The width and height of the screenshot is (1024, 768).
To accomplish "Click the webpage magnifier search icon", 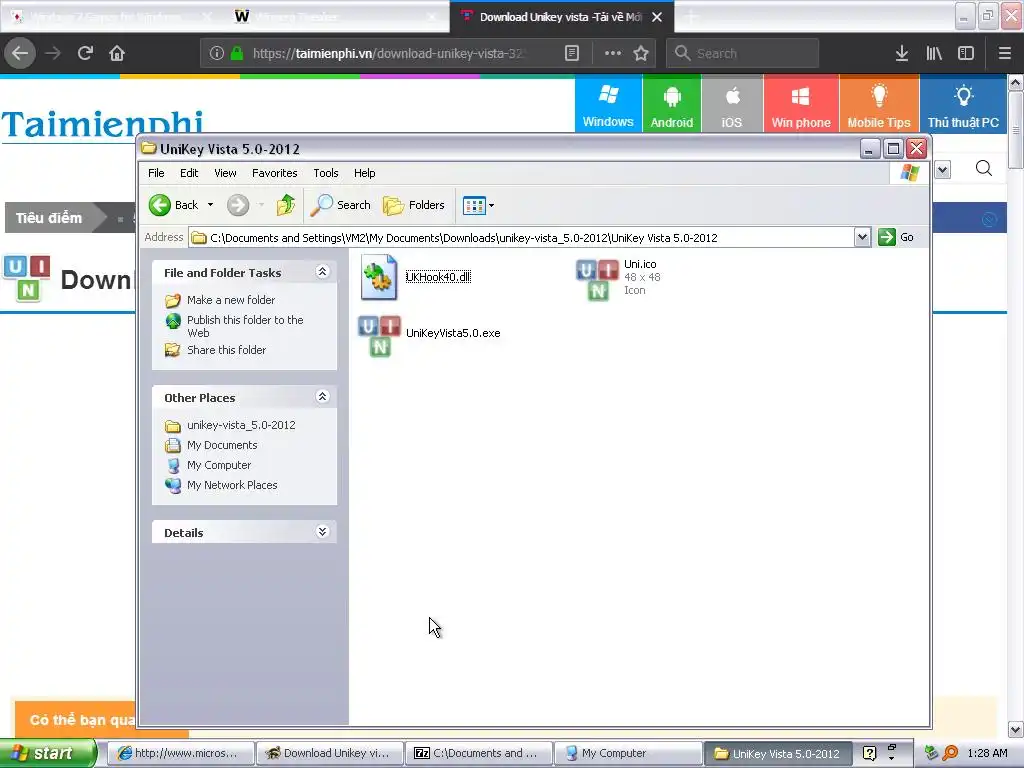I will [x=984, y=168].
